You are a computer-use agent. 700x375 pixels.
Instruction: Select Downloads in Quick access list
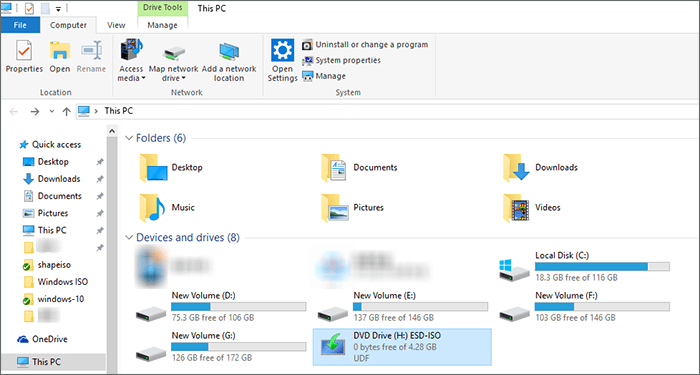(x=52, y=179)
